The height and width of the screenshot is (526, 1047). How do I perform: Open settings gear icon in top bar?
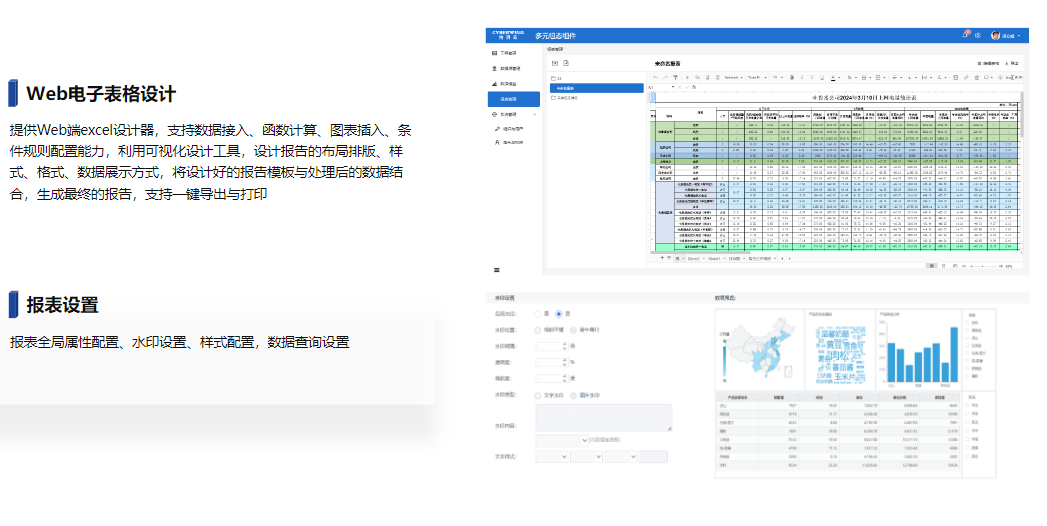(979, 35)
